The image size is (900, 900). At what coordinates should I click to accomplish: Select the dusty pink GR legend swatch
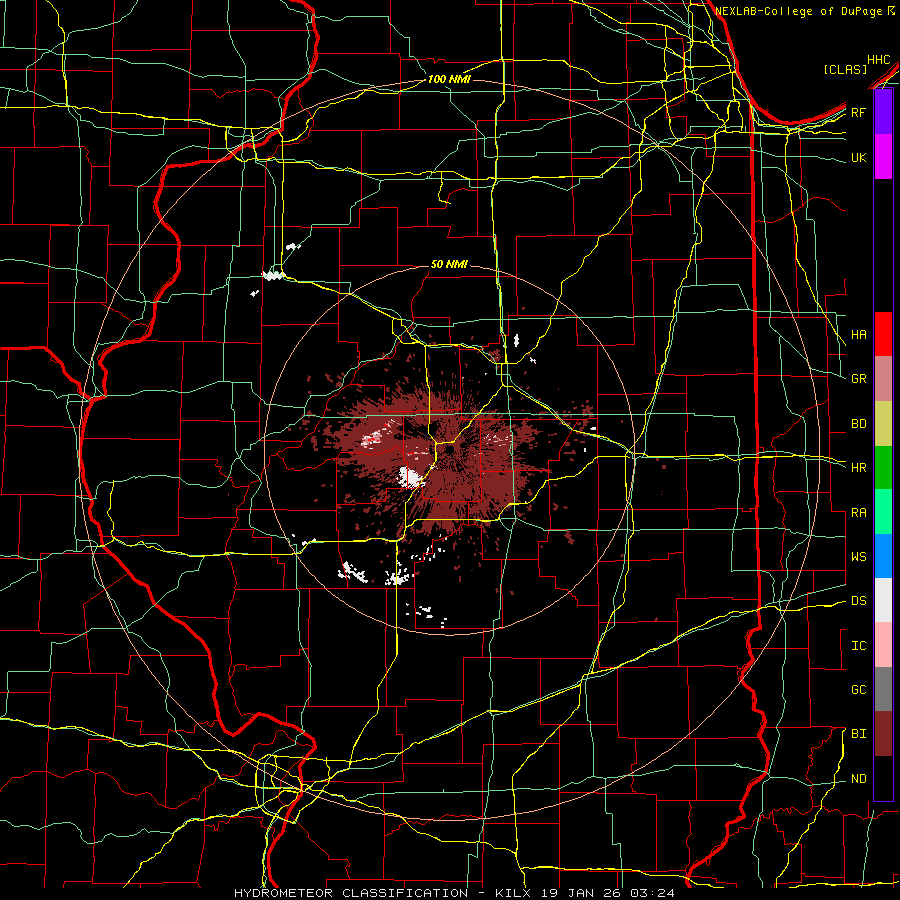pos(883,379)
